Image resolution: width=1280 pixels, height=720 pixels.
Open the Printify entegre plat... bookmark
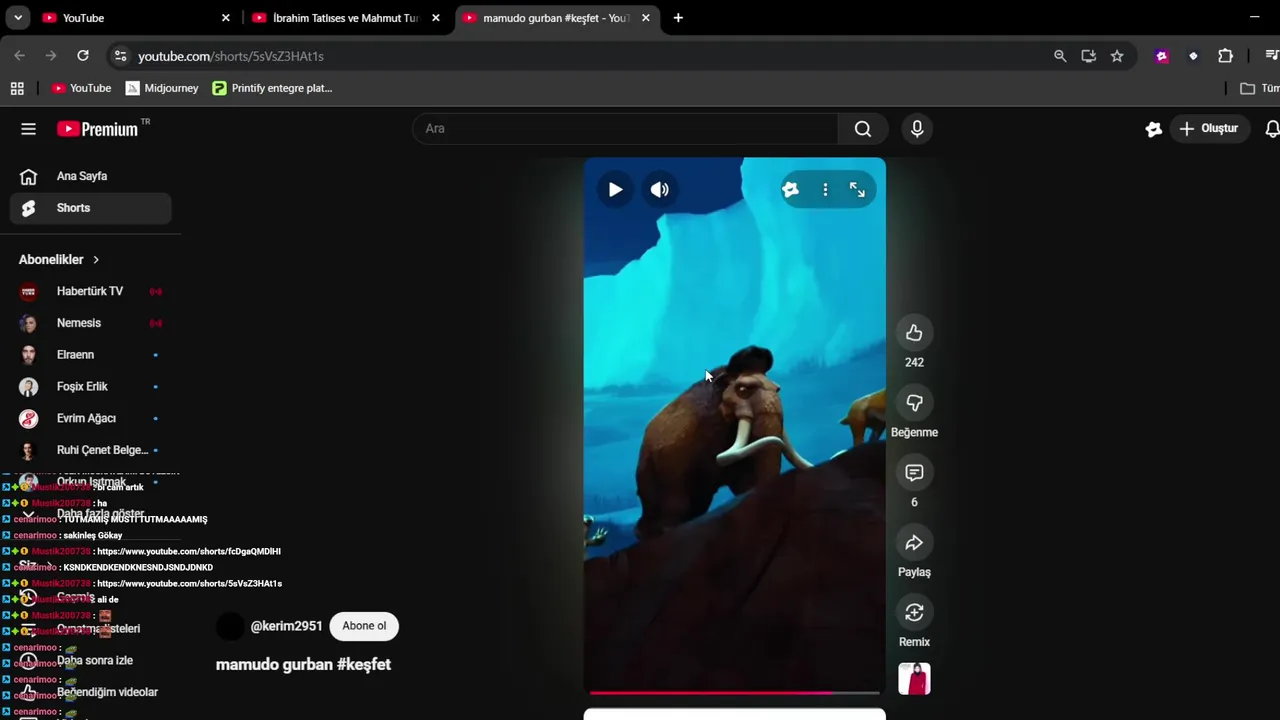272,88
